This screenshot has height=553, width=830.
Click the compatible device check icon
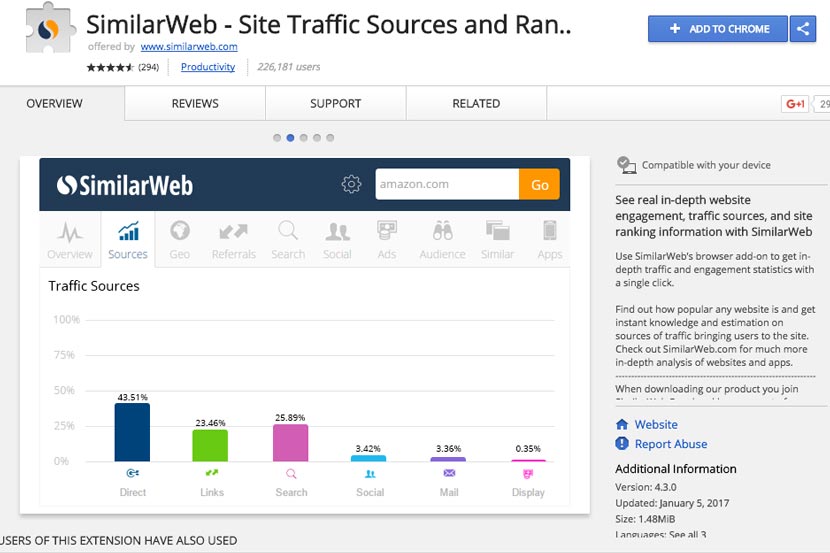click(627, 165)
